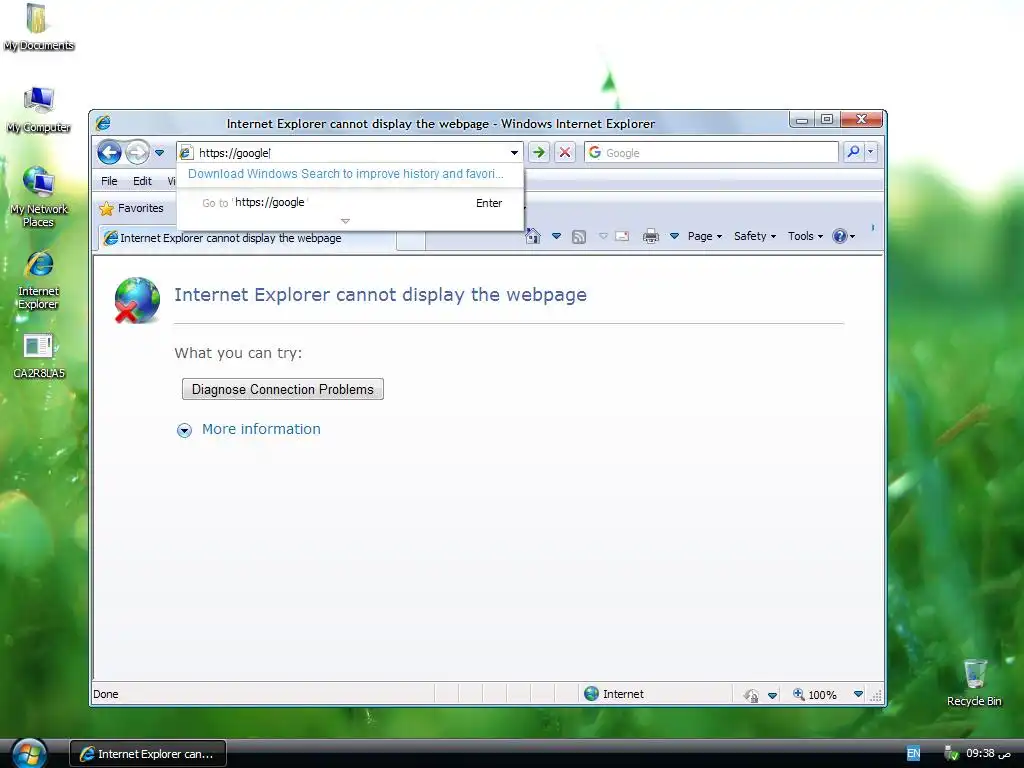Viewport: 1024px width, 768px height.
Task: Click the magnifier Search button
Action: point(853,152)
